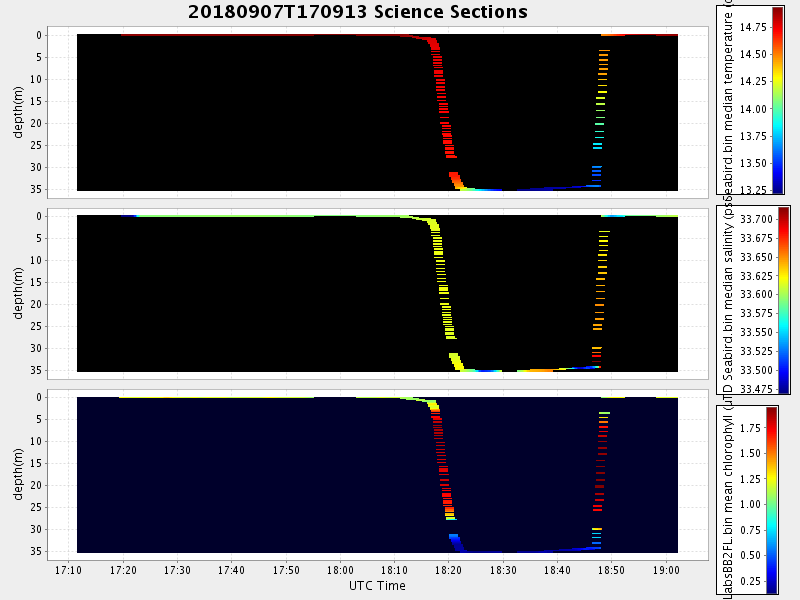Viewport: 800px width, 600px height.
Task: Select the 19:00 time tick label
Action: [666, 570]
